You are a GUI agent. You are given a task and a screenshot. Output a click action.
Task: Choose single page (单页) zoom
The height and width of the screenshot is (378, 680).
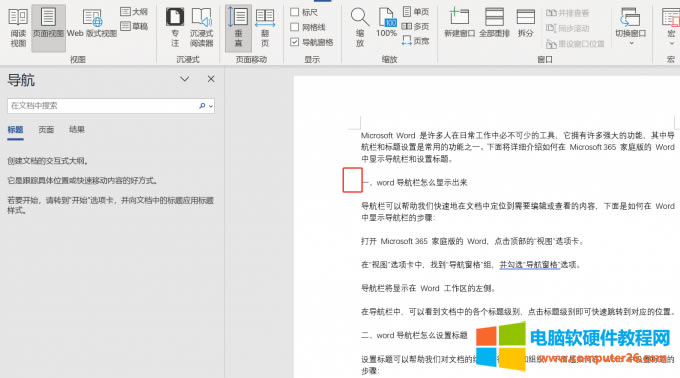pyautogui.click(x=415, y=12)
